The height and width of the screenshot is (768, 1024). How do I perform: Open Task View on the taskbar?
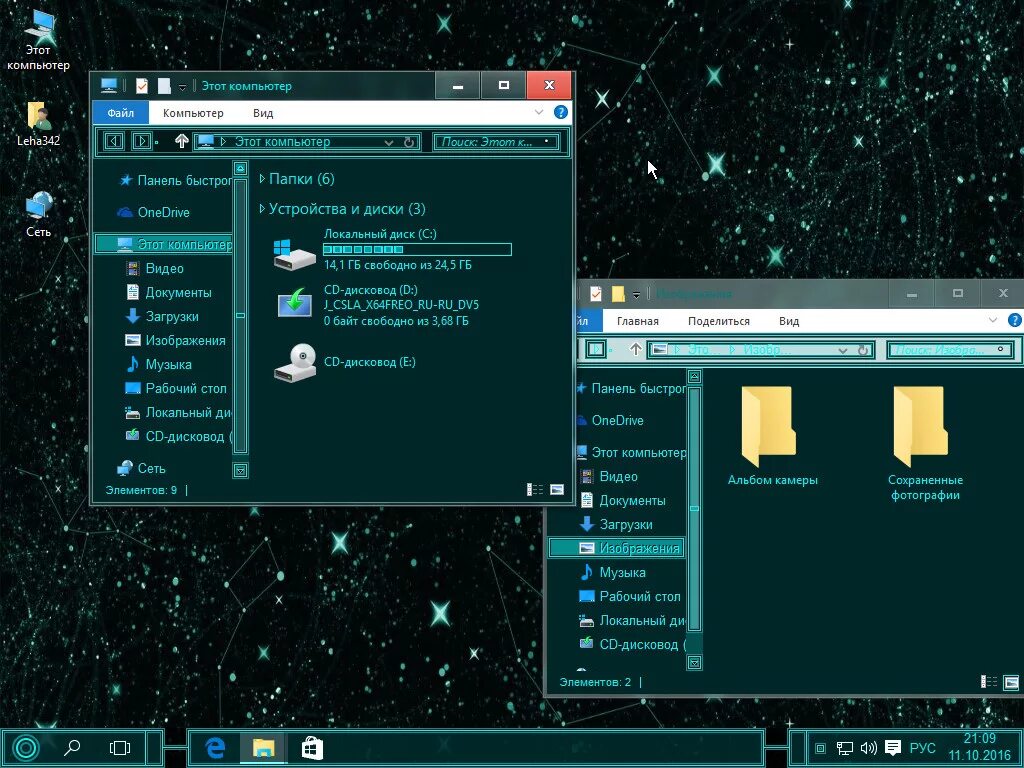(120, 747)
